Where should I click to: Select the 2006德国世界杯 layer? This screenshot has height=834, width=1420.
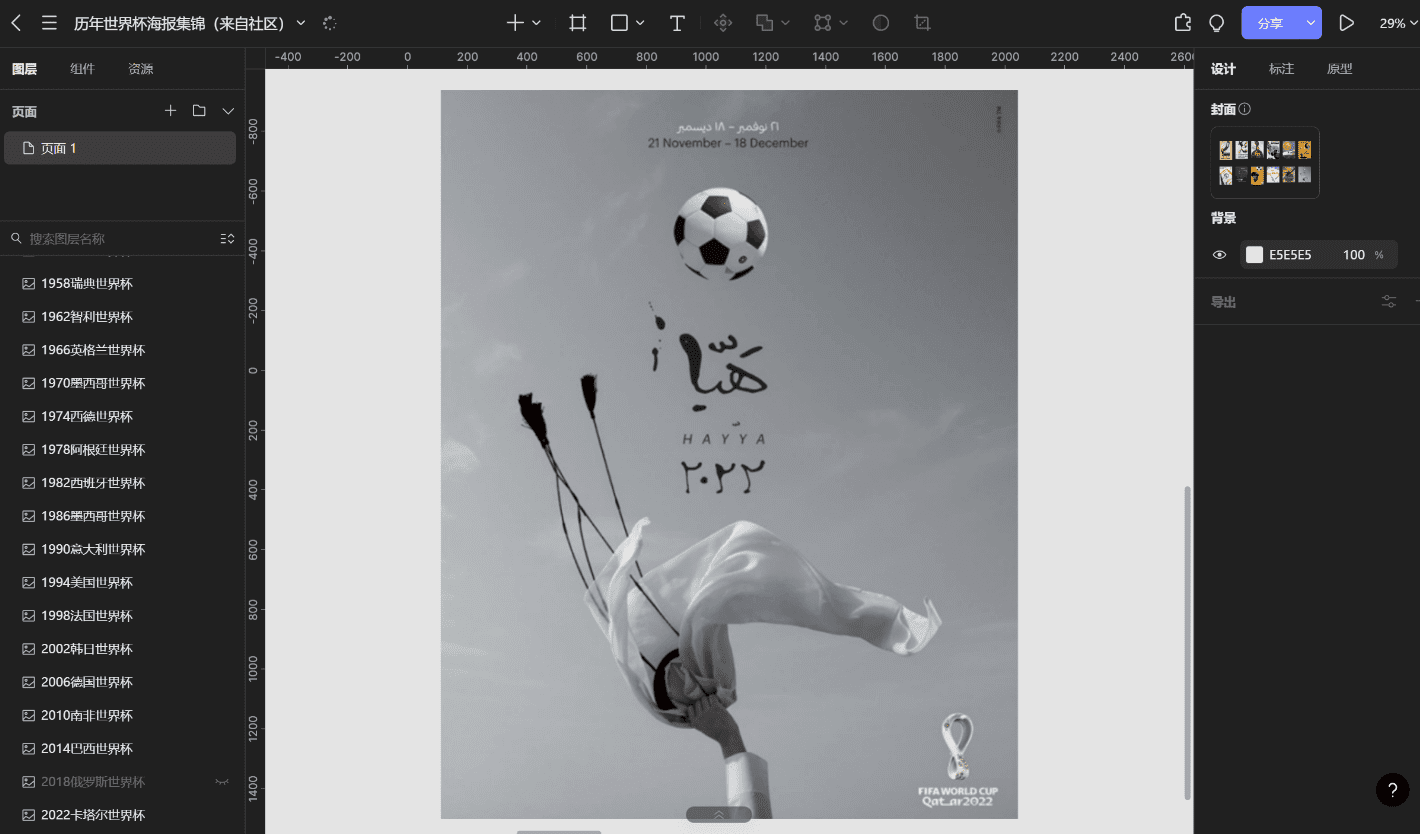(x=122, y=682)
